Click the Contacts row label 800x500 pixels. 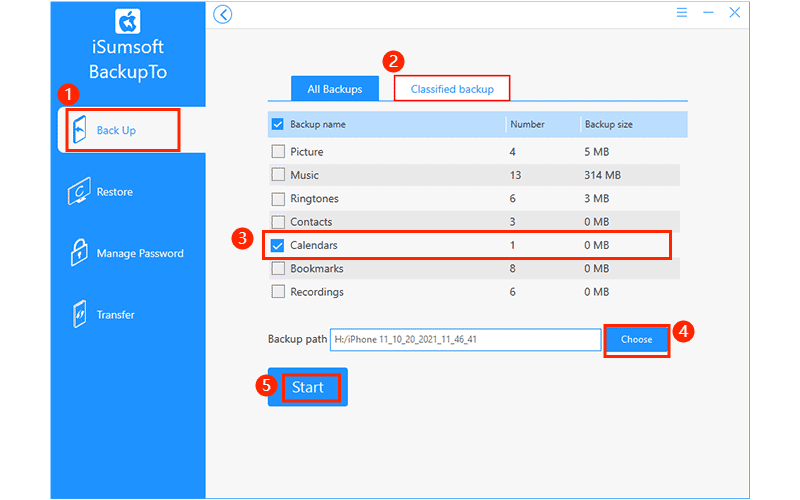pyautogui.click(x=311, y=222)
